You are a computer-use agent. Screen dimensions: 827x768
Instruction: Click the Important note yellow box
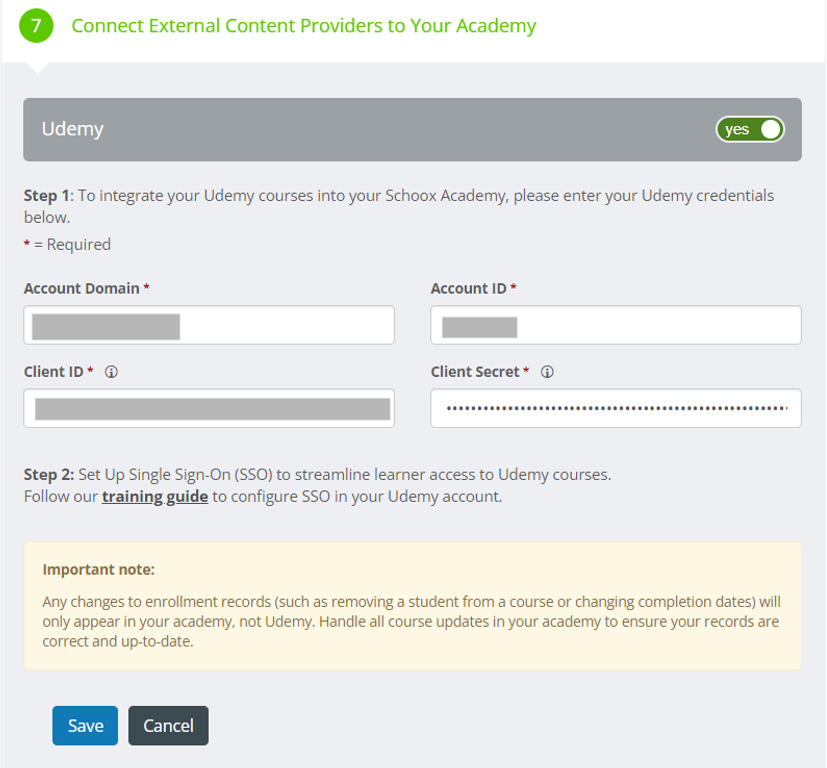(x=412, y=606)
